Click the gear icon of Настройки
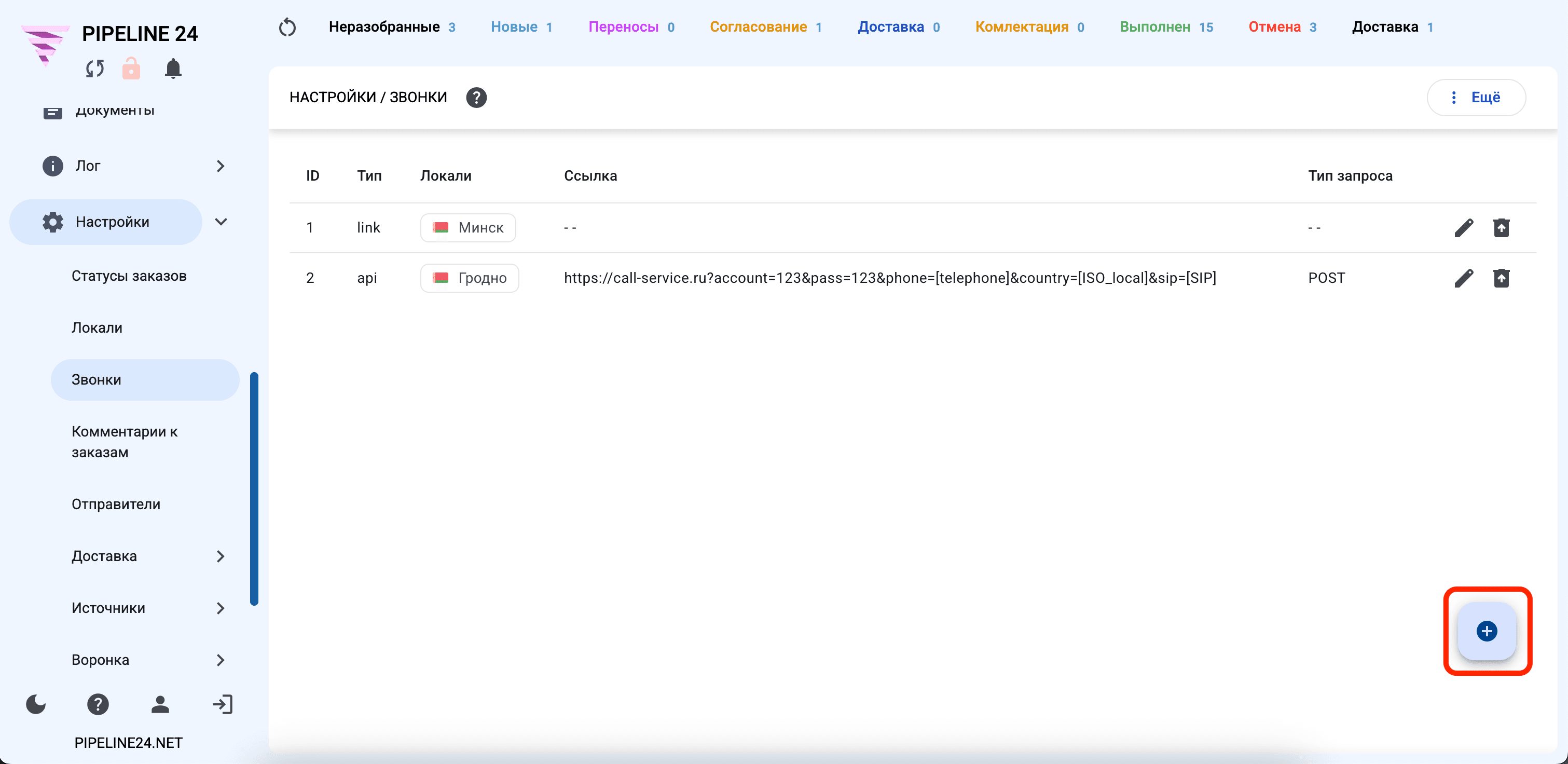The height and width of the screenshot is (764, 1568). tap(53, 222)
